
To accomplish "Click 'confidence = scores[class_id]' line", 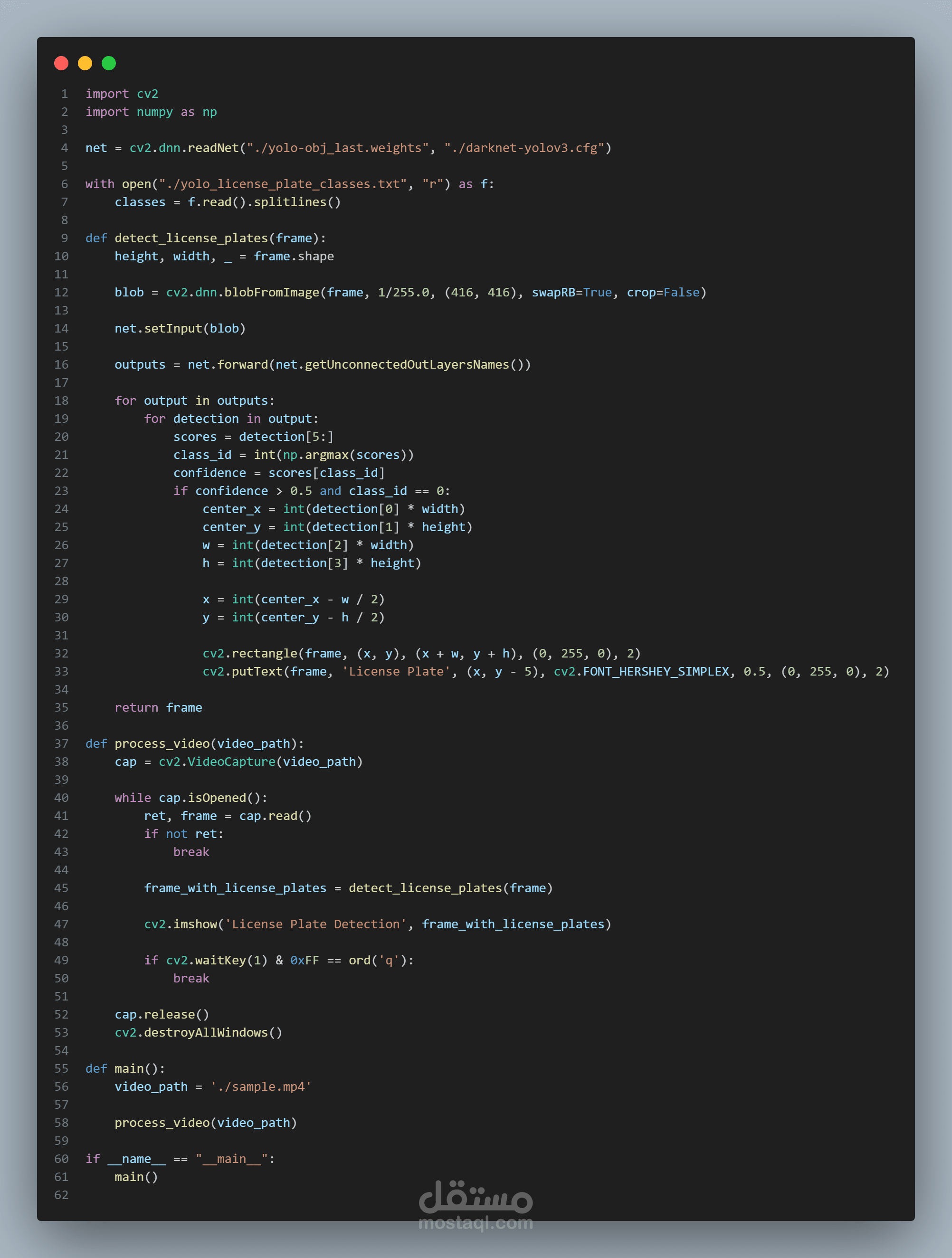I will pos(279,473).
